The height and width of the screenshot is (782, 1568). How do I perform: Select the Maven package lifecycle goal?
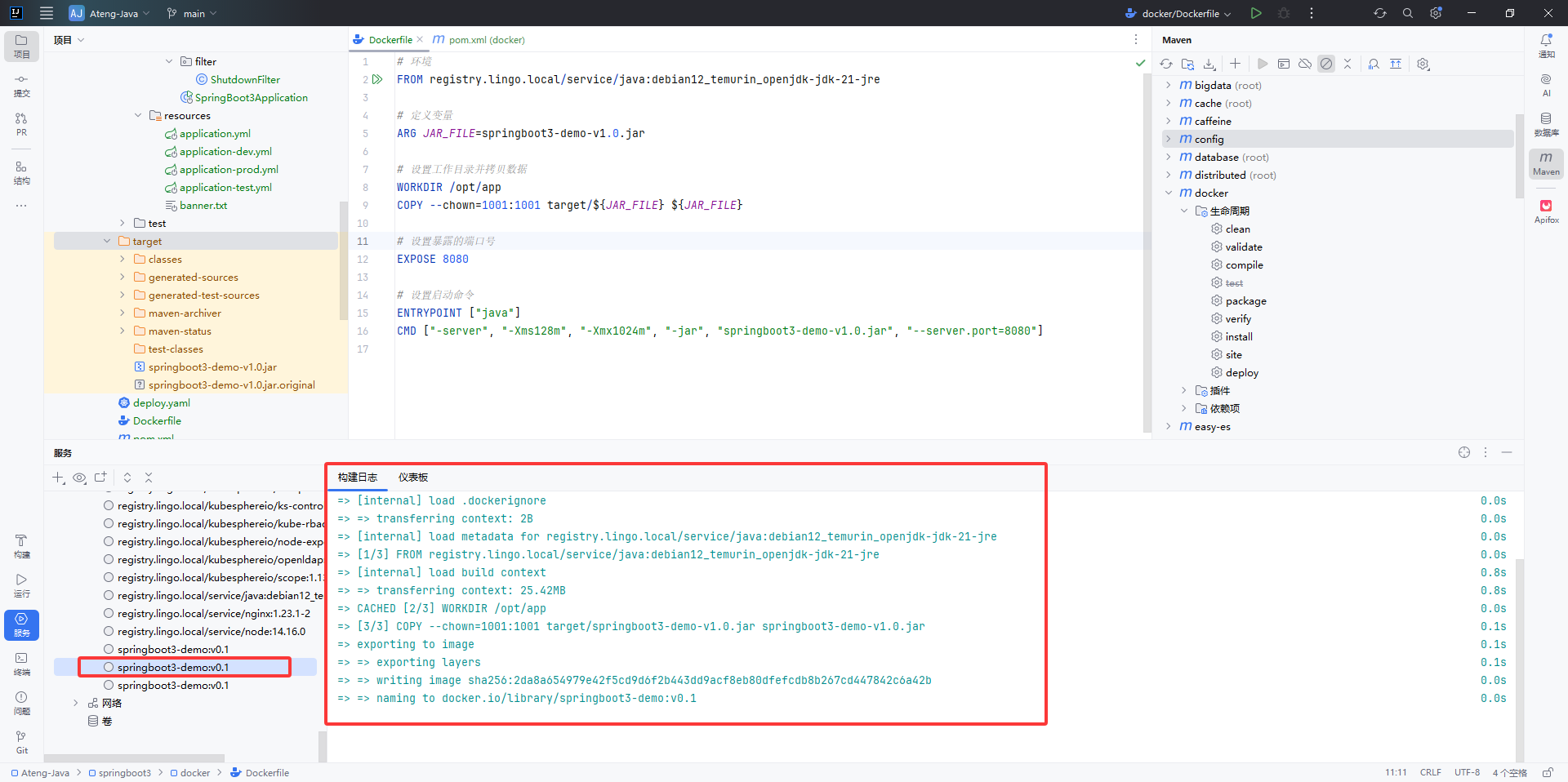pyautogui.click(x=1245, y=300)
